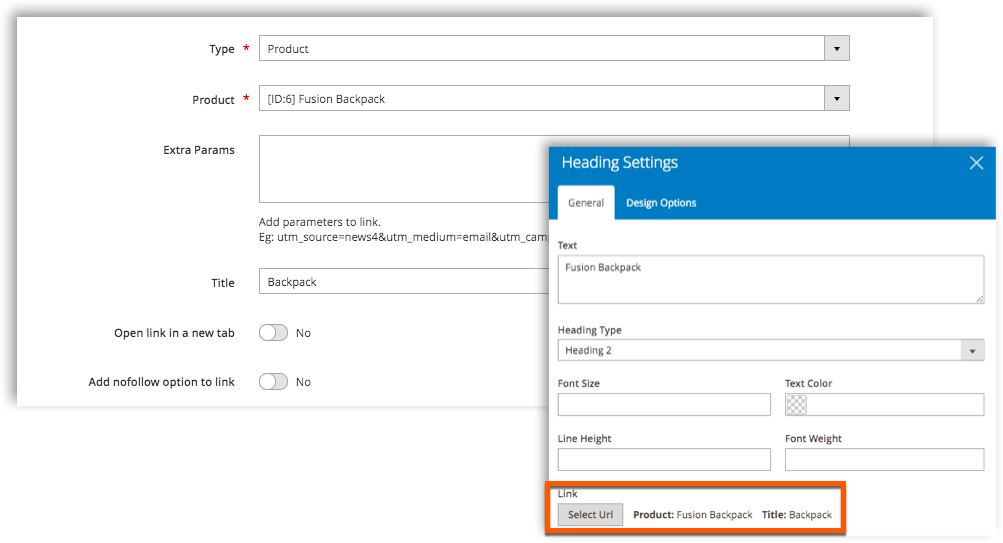
Task: Click the Line Height input field
Action: 664,459
